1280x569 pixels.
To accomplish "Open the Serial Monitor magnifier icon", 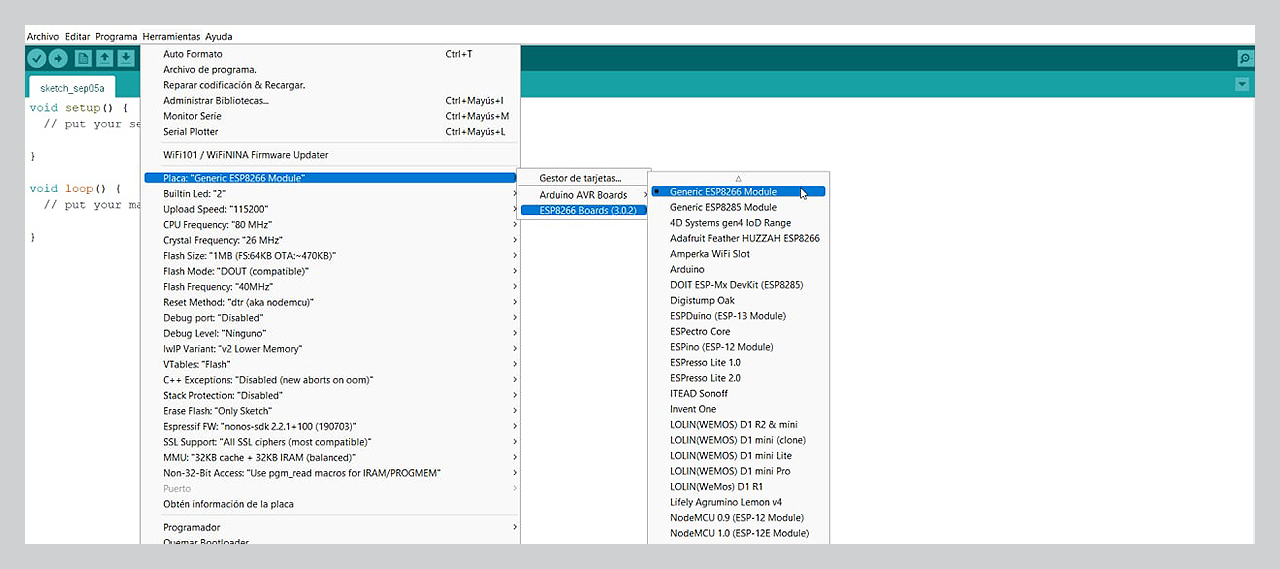I will coord(1245,58).
